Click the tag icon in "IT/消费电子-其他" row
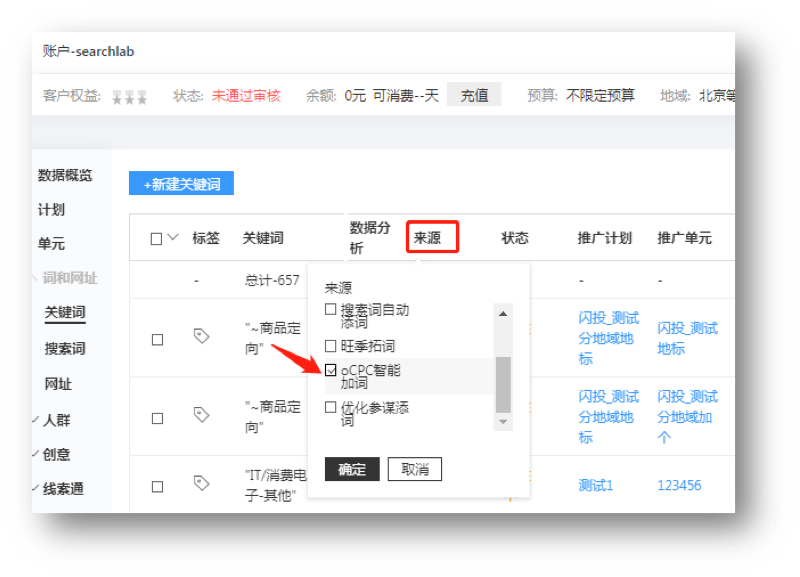Image resolution: width=800 pixels, height=577 pixels. click(202, 483)
